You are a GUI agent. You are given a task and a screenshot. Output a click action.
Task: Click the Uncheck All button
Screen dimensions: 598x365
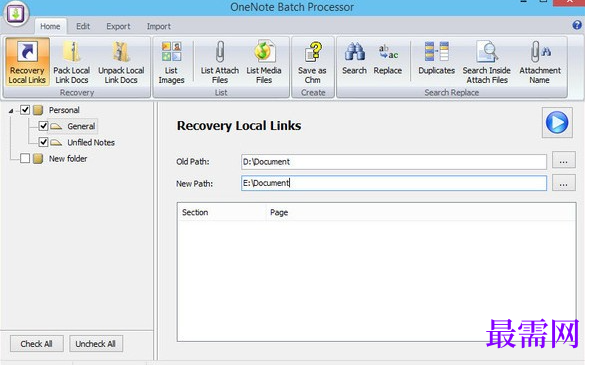tap(96, 344)
